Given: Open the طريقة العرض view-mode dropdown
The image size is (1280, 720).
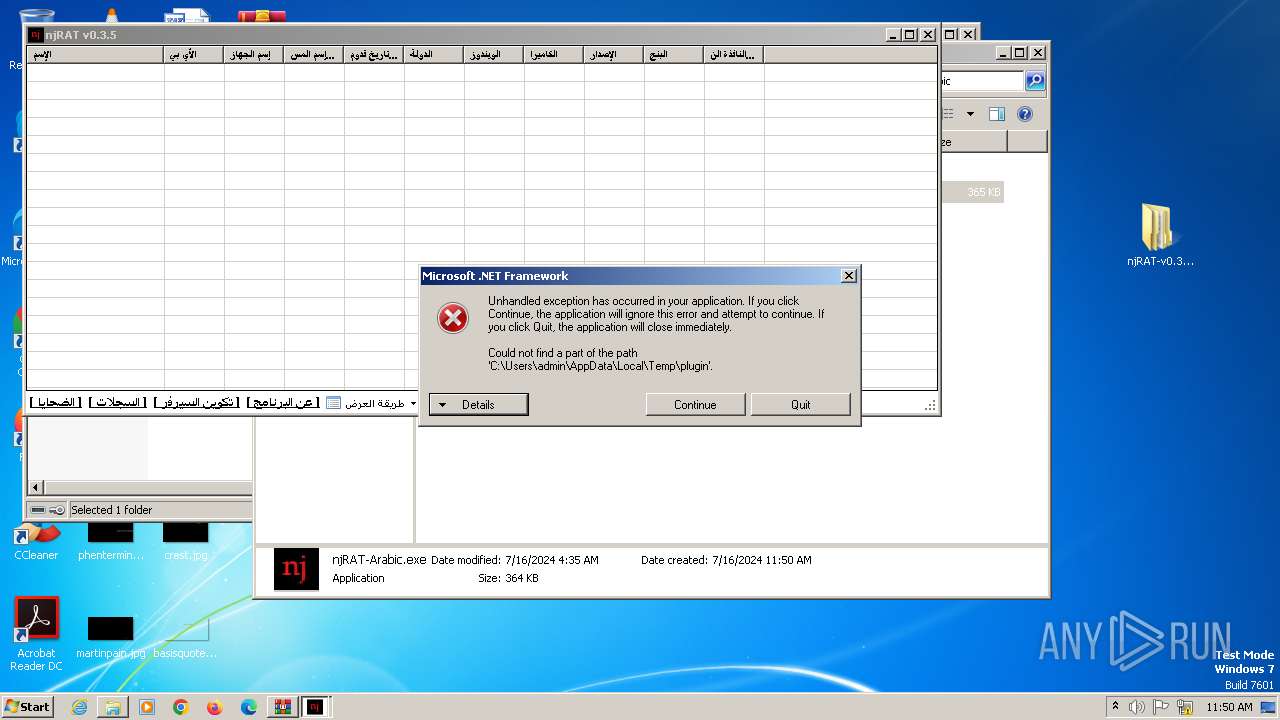Looking at the screenshot, I should [x=372, y=403].
